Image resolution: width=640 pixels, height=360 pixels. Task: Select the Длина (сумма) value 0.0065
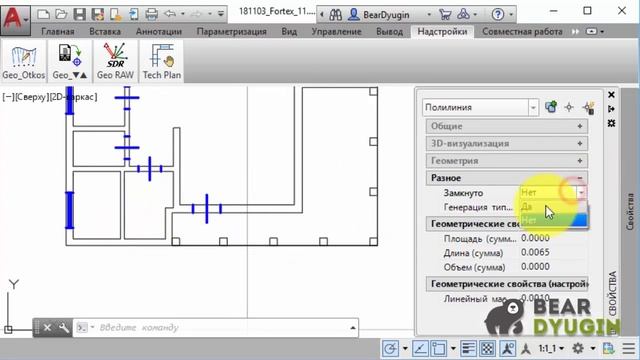click(535, 252)
